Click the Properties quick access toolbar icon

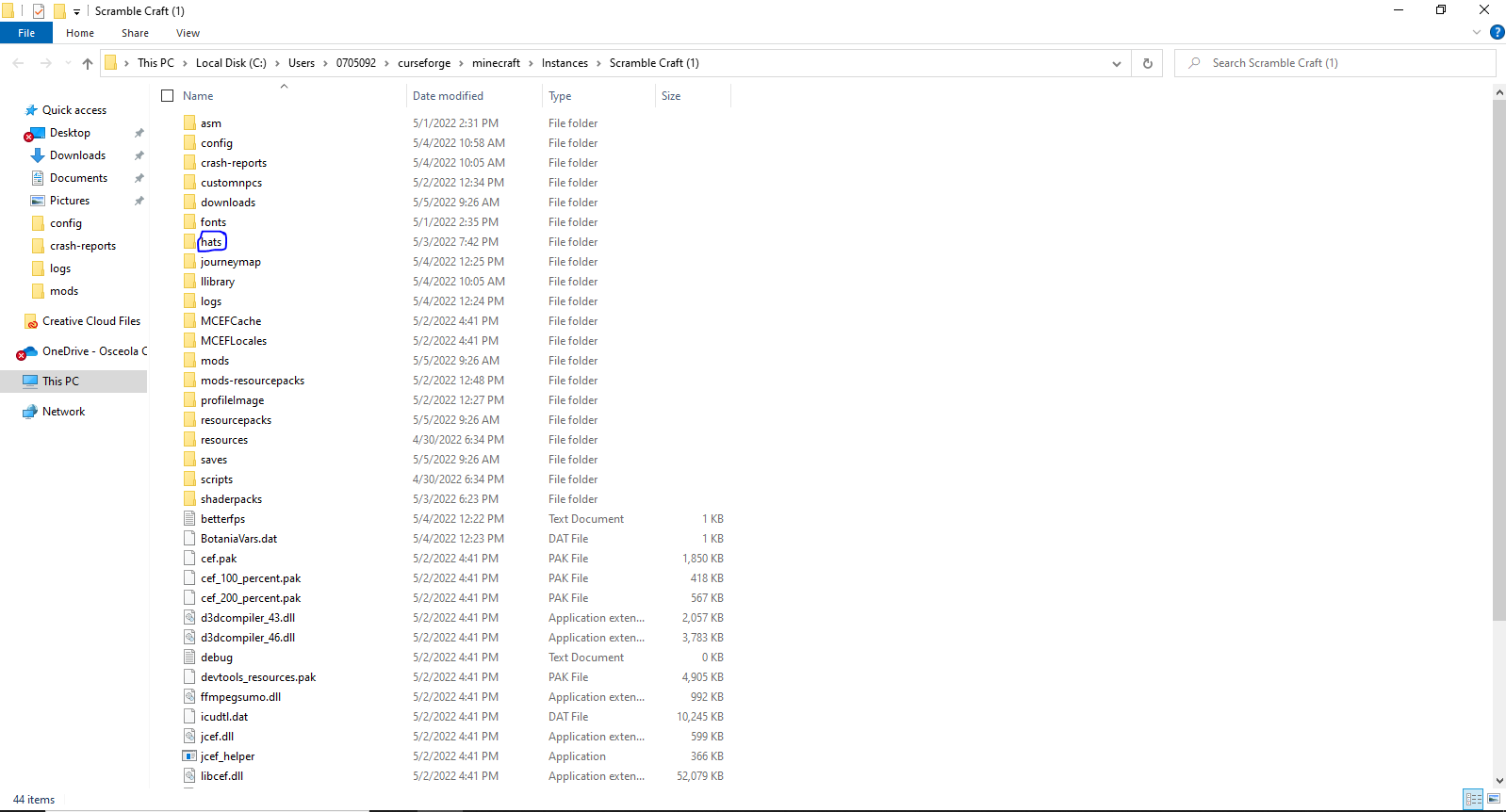click(39, 11)
